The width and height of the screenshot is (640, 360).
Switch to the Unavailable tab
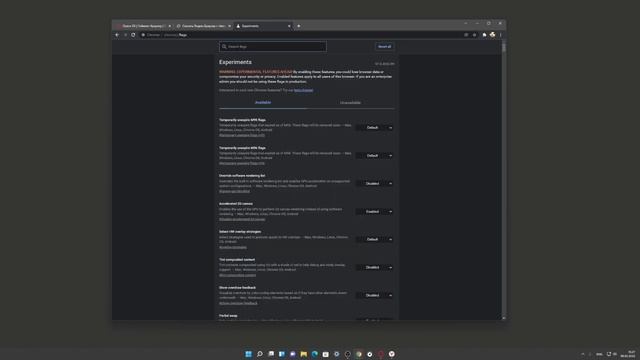tap(350, 103)
